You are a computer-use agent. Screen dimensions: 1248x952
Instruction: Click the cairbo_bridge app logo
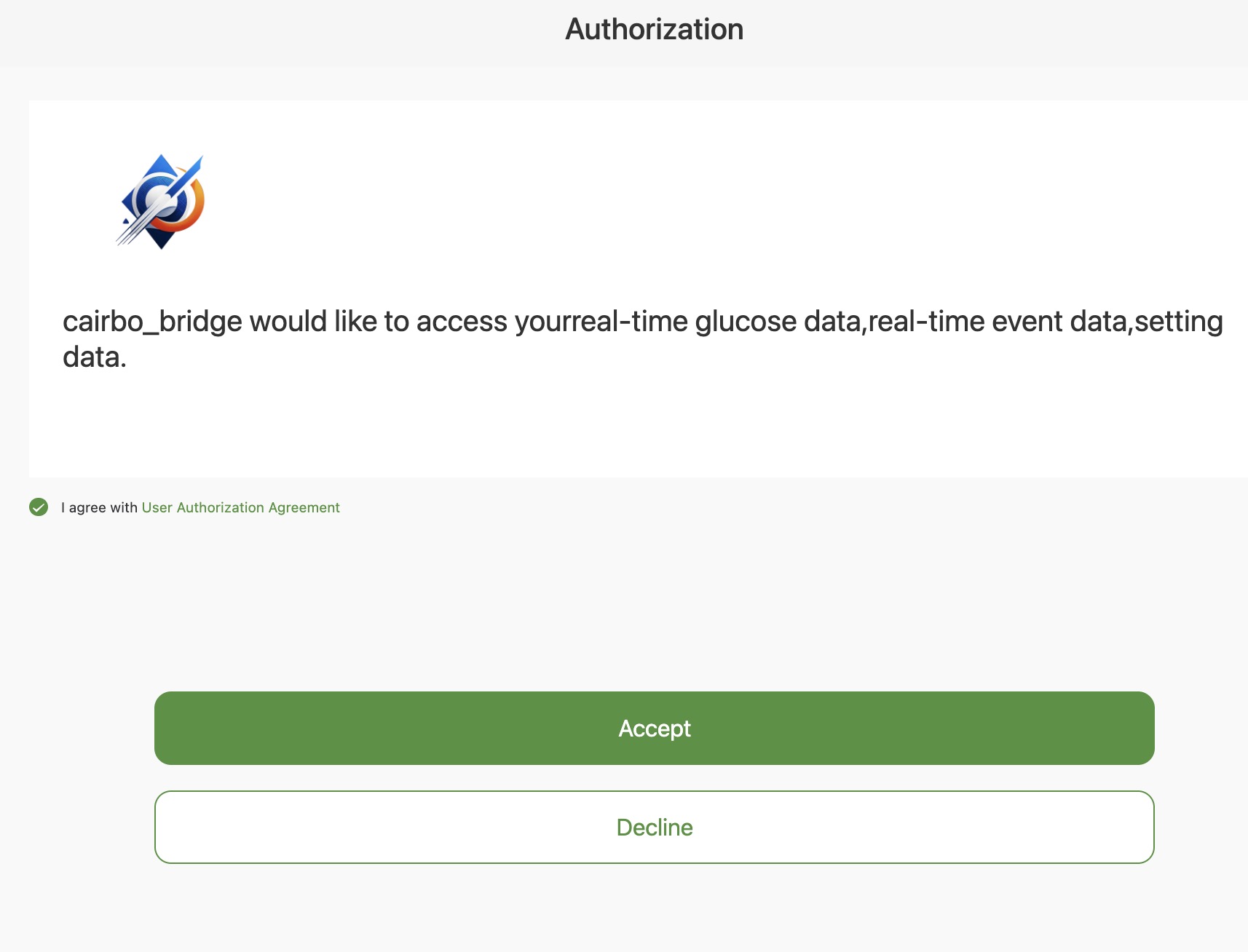(x=161, y=202)
